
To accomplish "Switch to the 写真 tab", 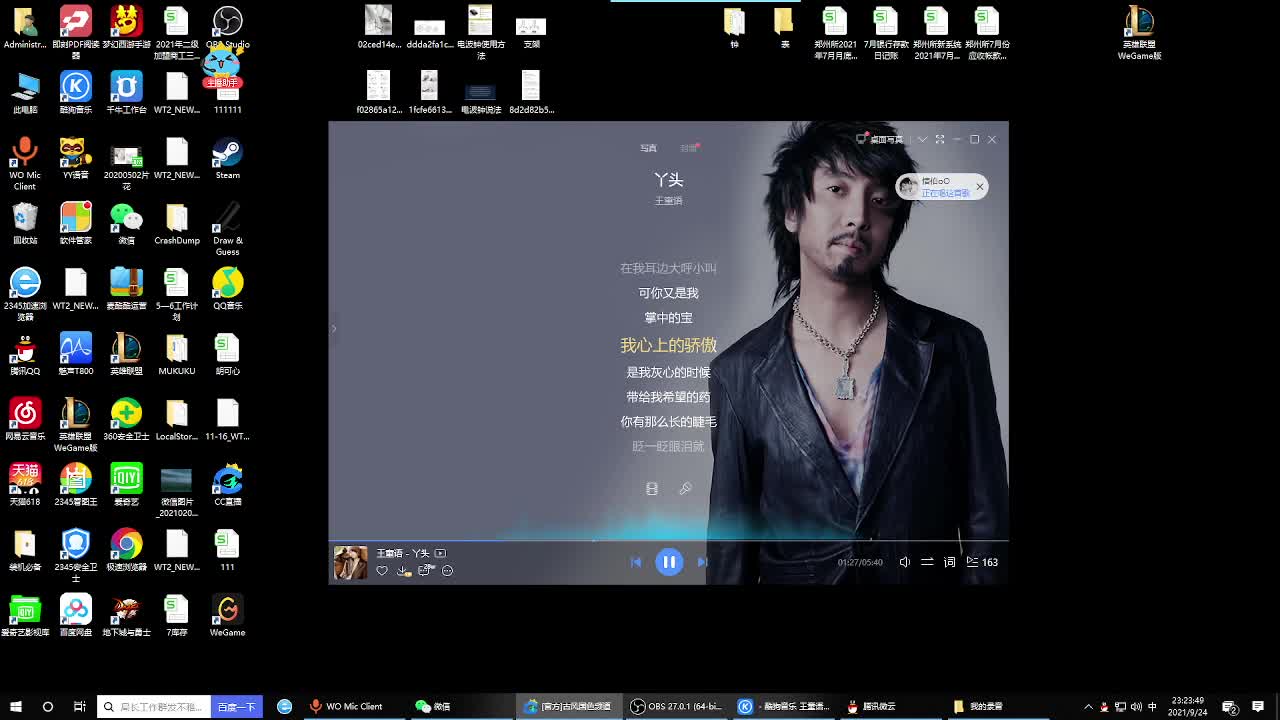I will tap(648, 148).
